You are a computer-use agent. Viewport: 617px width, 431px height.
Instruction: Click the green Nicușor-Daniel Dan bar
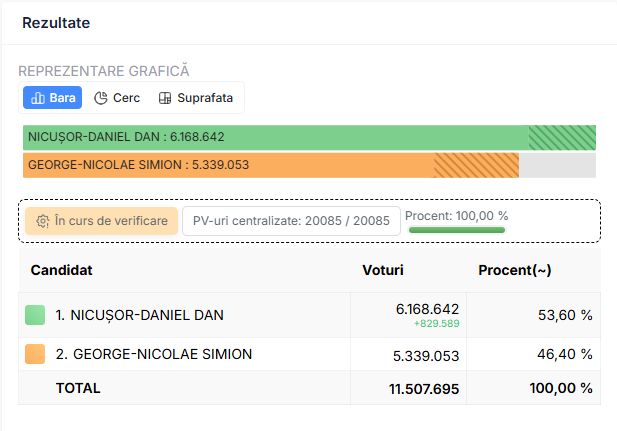(309, 137)
